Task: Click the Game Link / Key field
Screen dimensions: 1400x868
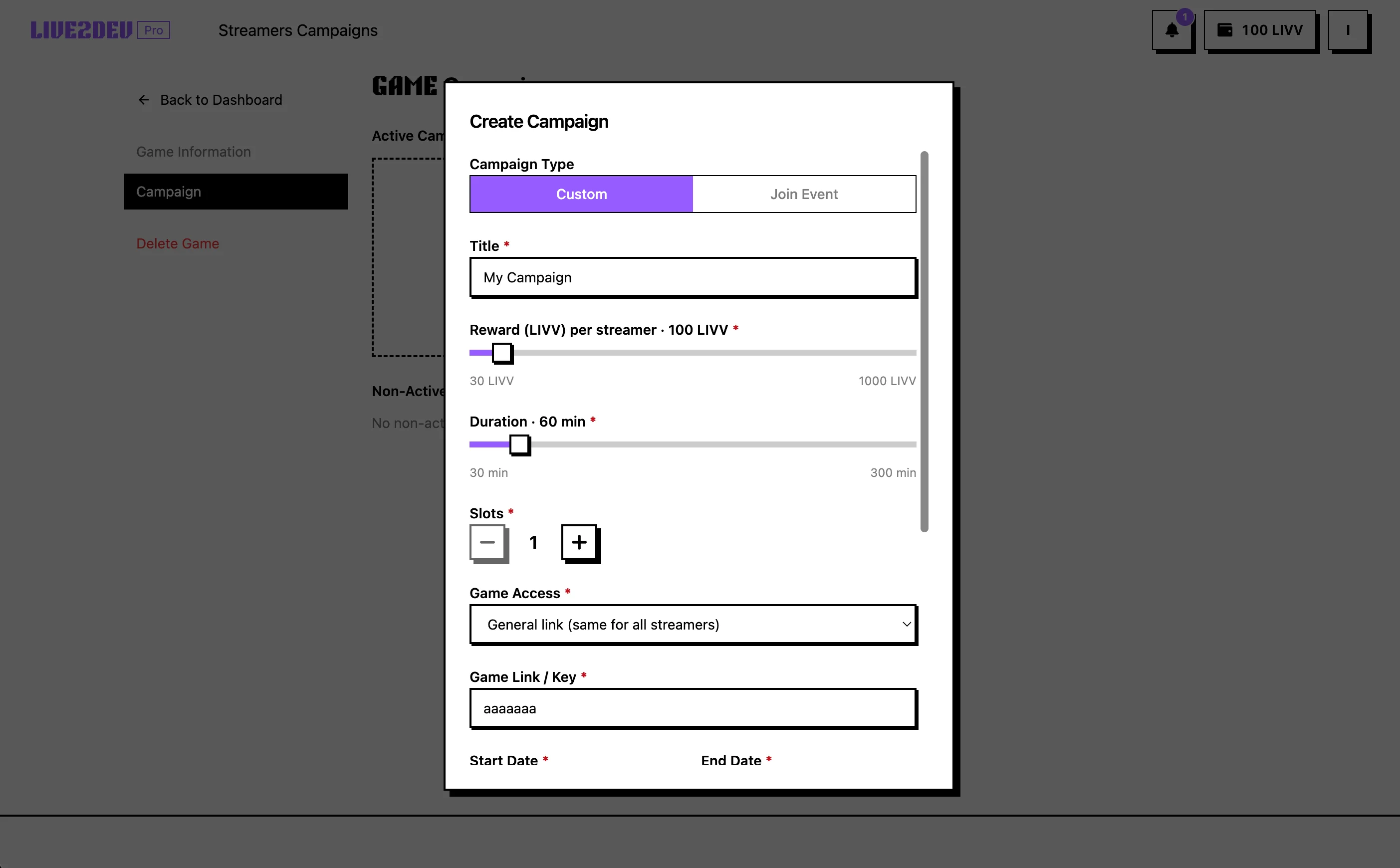Action: pyautogui.click(x=693, y=708)
